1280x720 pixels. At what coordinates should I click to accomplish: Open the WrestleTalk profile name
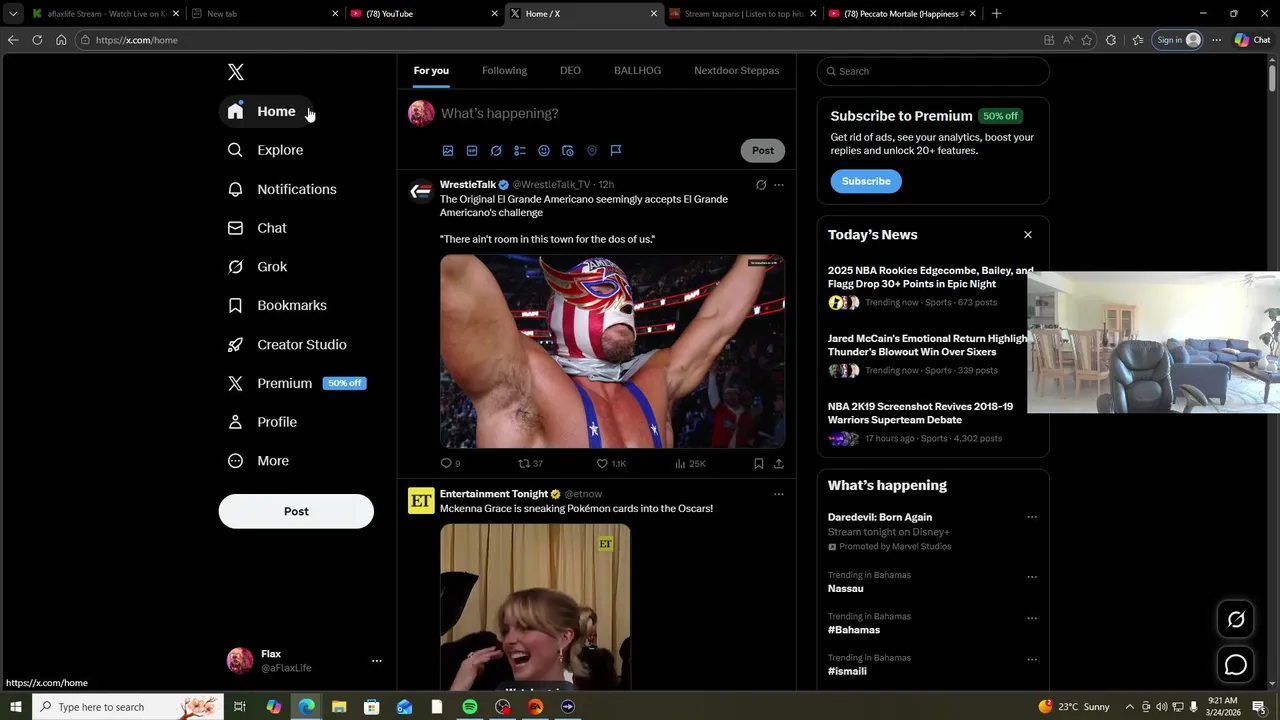468,185
